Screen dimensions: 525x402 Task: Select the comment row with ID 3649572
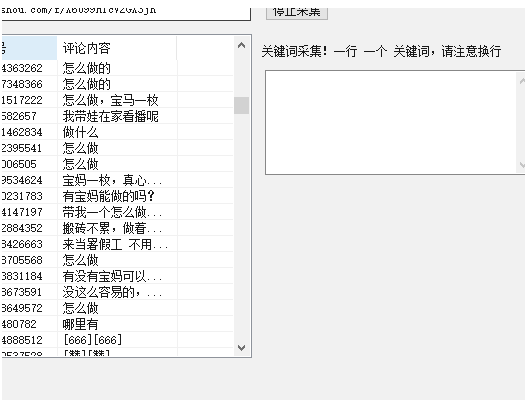coord(117,308)
